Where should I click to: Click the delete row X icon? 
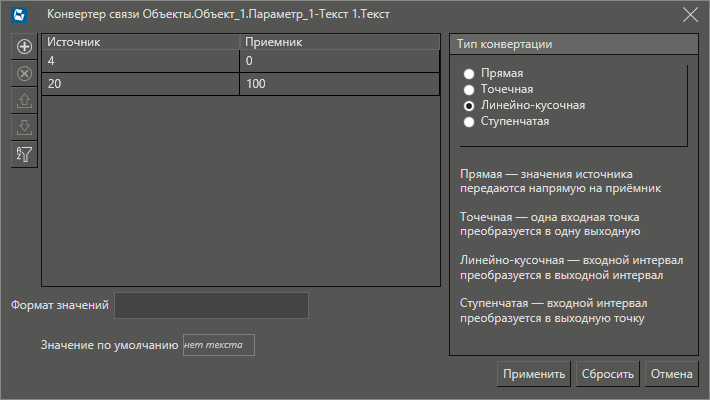(25, 73)
